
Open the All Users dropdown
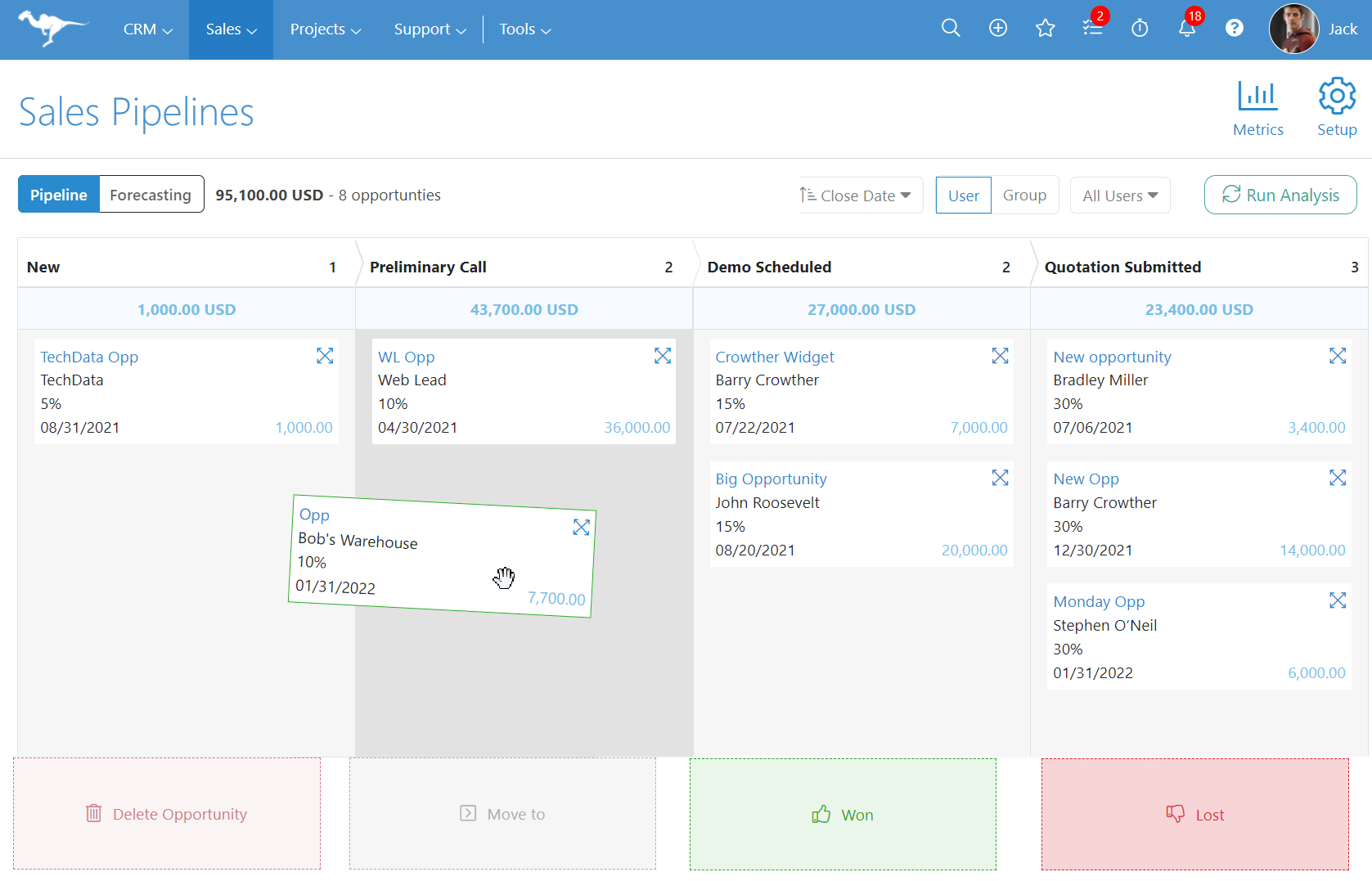1119,195
